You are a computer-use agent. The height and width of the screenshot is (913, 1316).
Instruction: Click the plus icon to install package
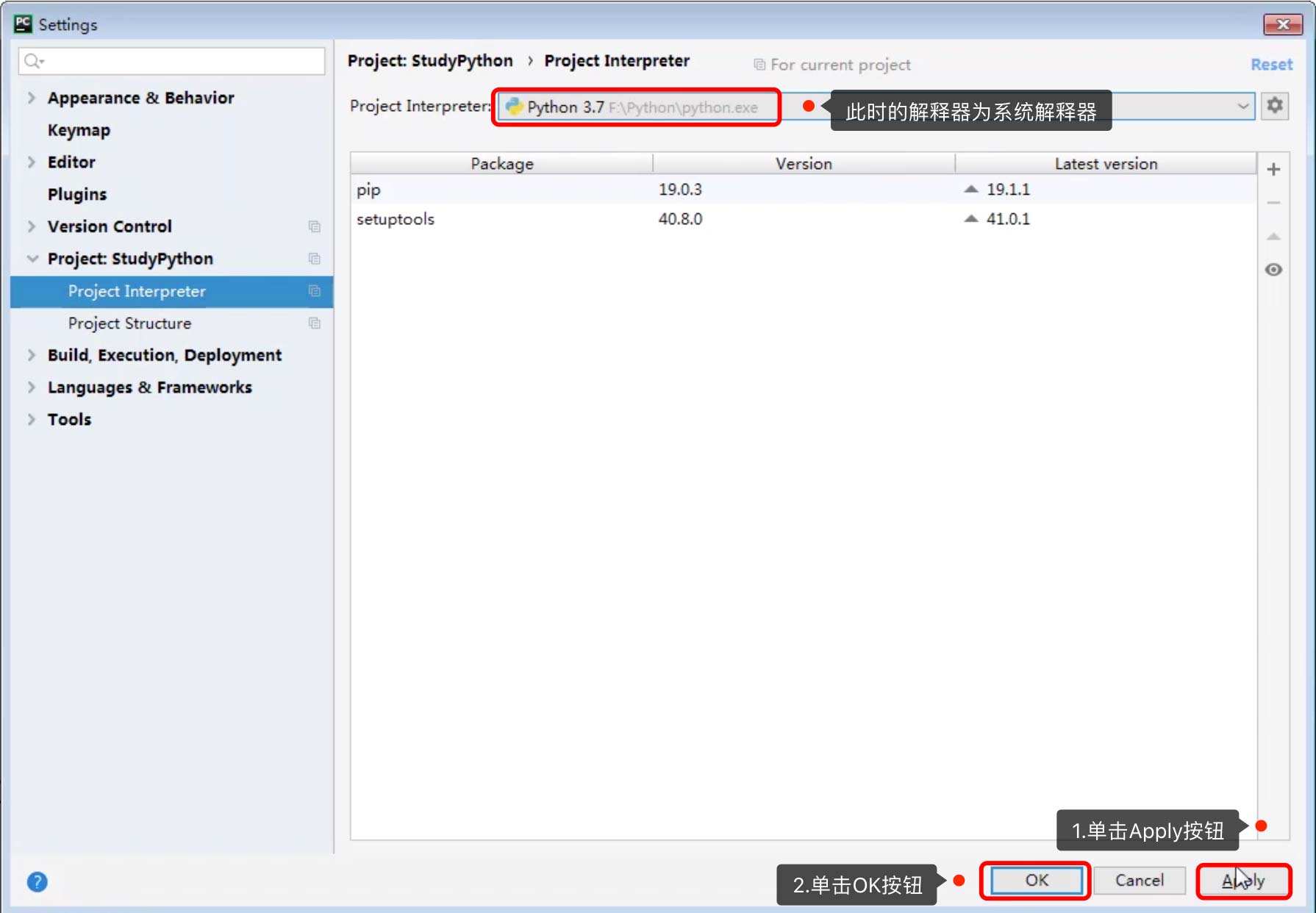click(1273, 169)
